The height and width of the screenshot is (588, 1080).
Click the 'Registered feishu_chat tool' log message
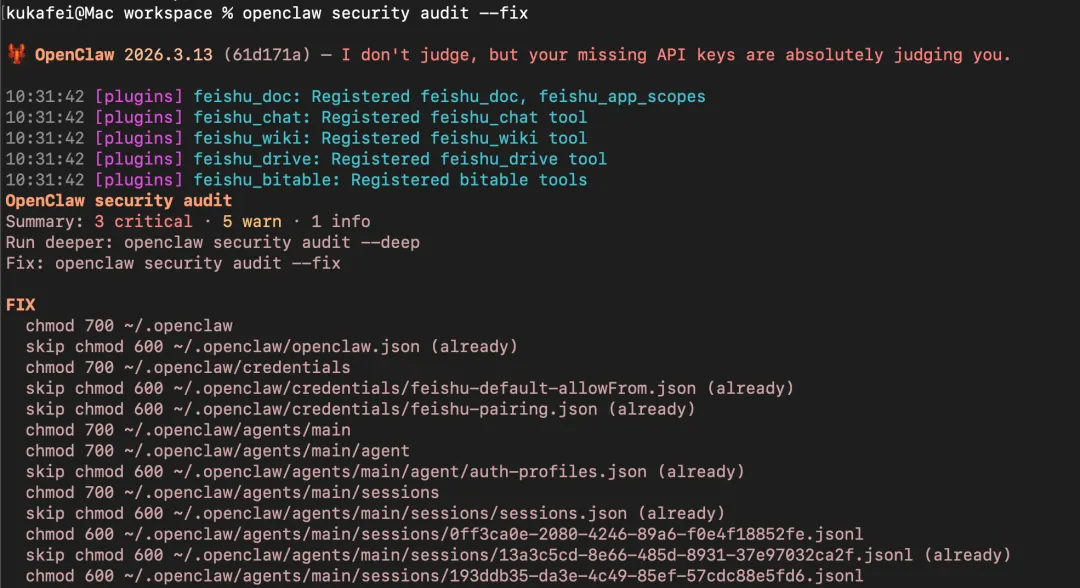tap(453, 117)
